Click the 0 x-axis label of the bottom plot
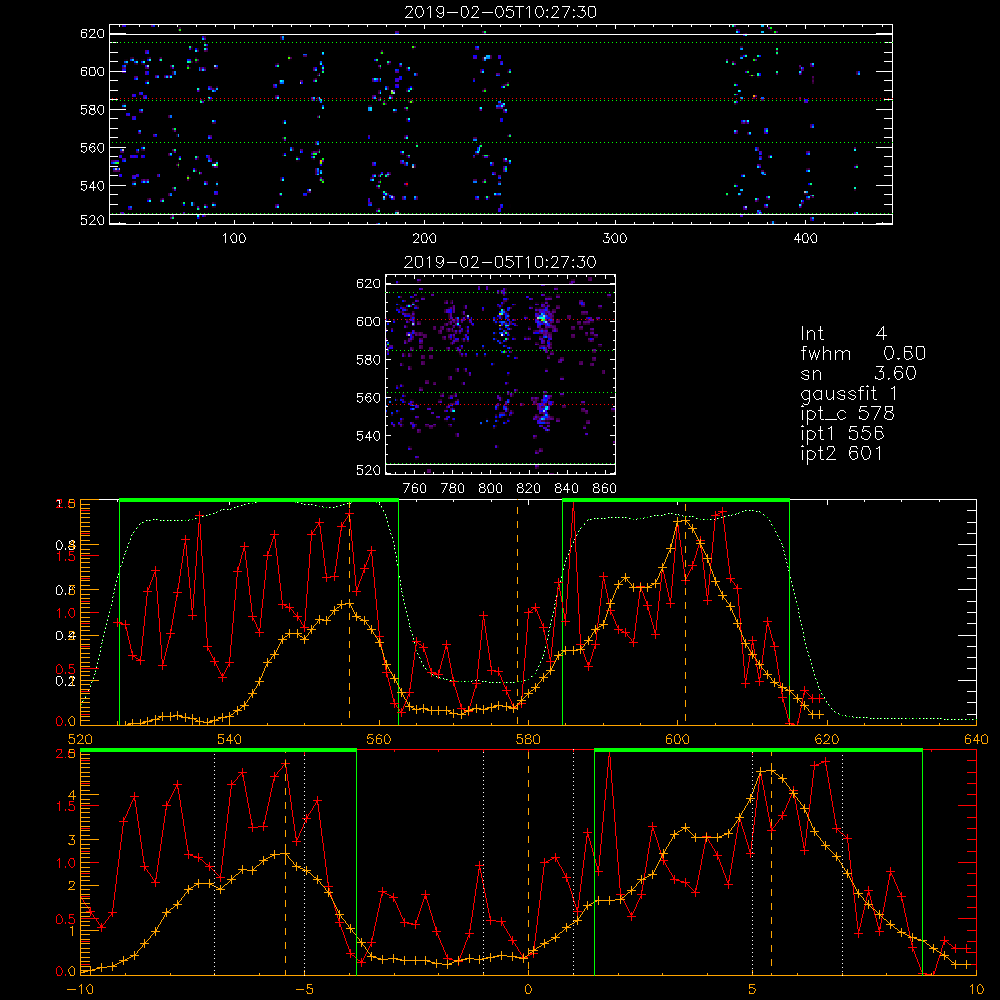Image resolution: width=1000 pixels, height=1000 pixels. click(x=528, y=990)
